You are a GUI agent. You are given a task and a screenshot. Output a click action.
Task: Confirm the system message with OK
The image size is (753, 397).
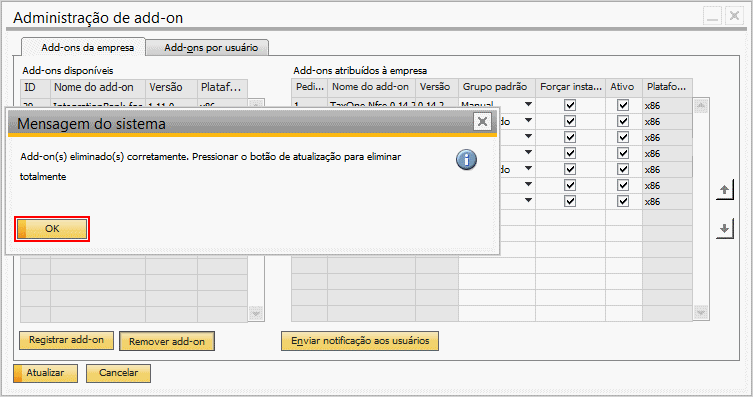click(x=52, y=229)
